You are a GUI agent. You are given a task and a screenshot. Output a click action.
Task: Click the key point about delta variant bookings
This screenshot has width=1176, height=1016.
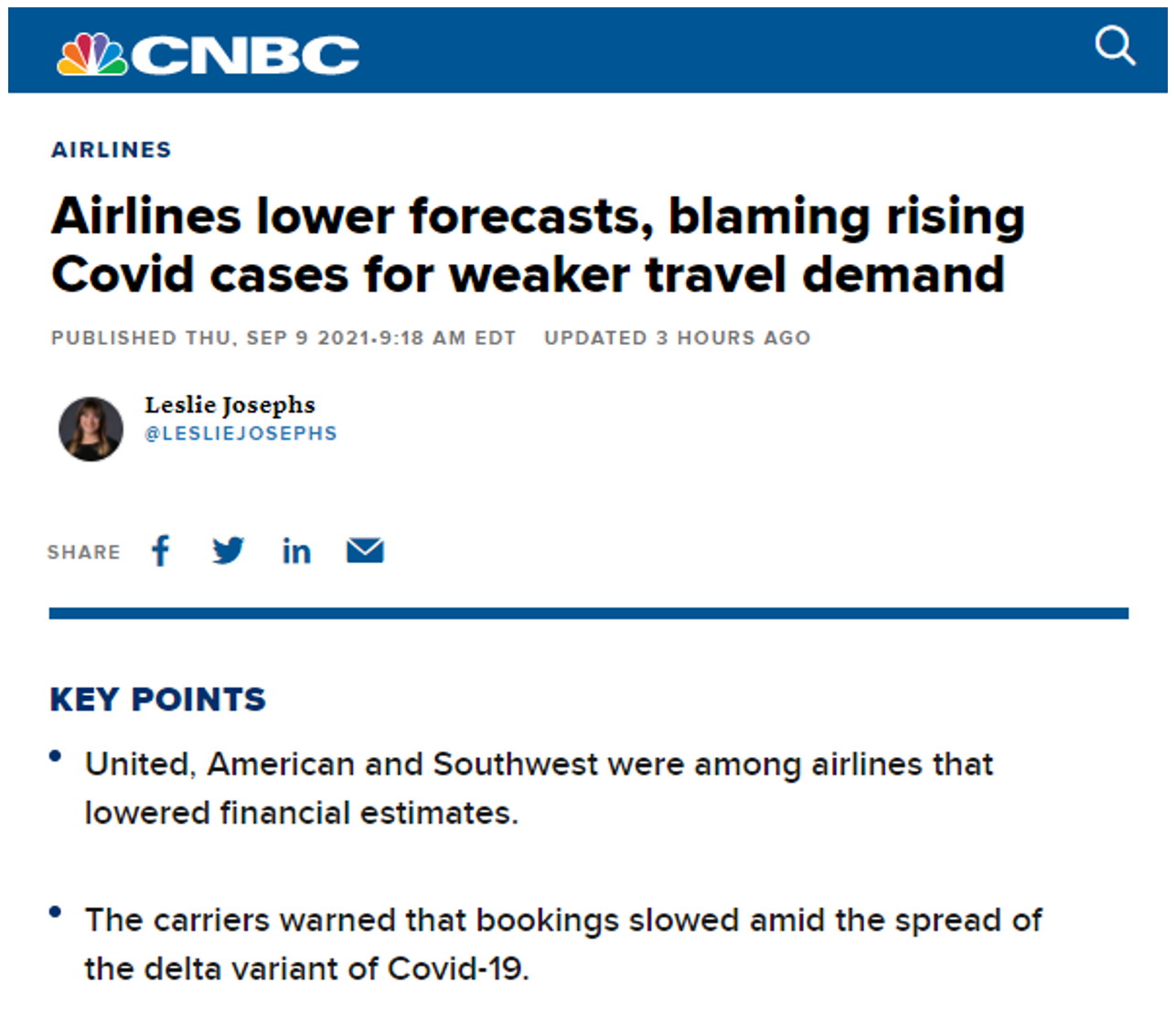pyautogui.click(x=562, y=943)
